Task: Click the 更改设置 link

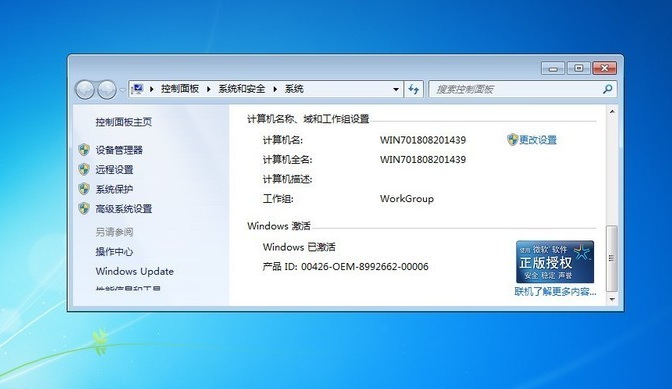Action: pos(538,140)
